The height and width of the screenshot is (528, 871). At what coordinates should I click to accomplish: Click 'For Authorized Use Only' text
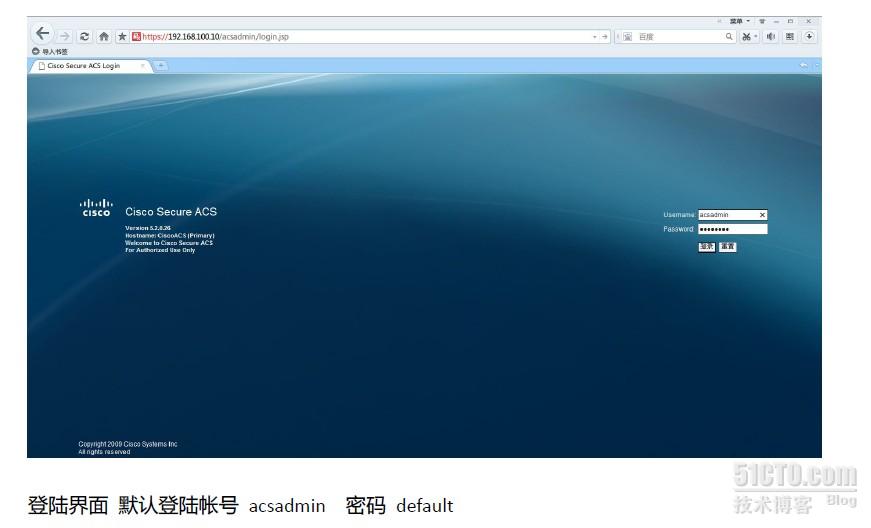point(160,250)
